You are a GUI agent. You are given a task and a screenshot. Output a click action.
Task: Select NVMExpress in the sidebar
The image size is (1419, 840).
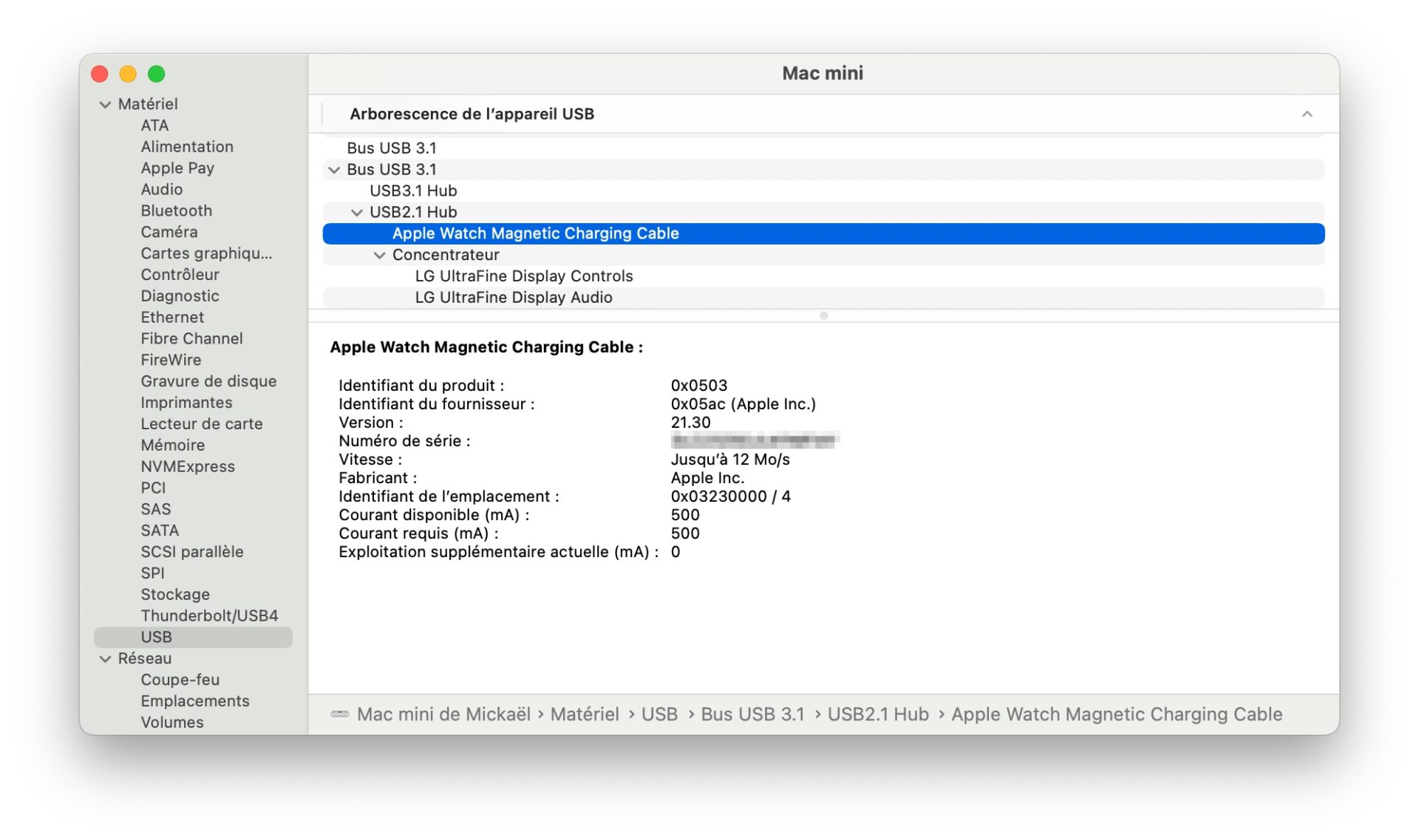(x=188, y=467)
